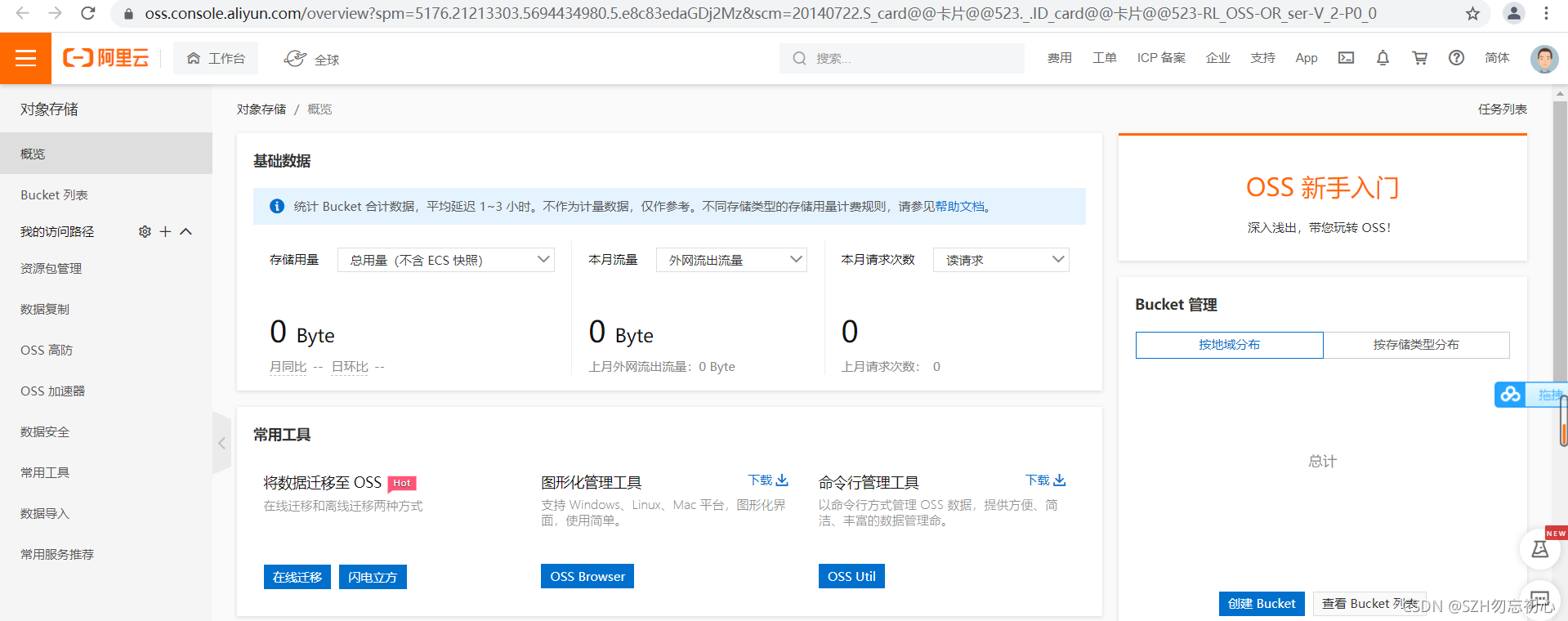Click the 查看 Bucket 列表 button
The height and width of the screenshot is (621, 1568).
pyautogui.click(x=1370, y=604)
